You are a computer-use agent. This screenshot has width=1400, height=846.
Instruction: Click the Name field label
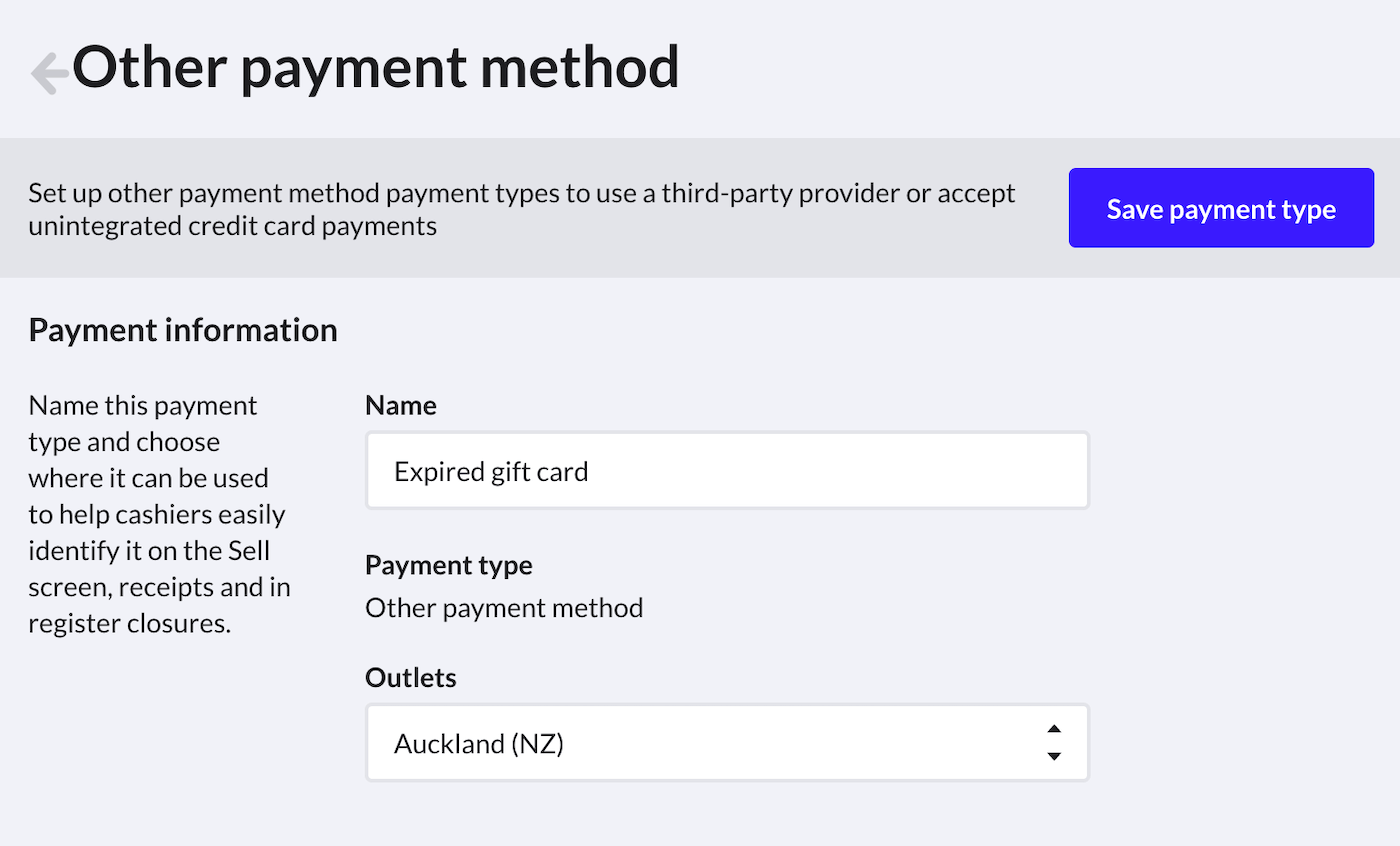click(400, 405)
